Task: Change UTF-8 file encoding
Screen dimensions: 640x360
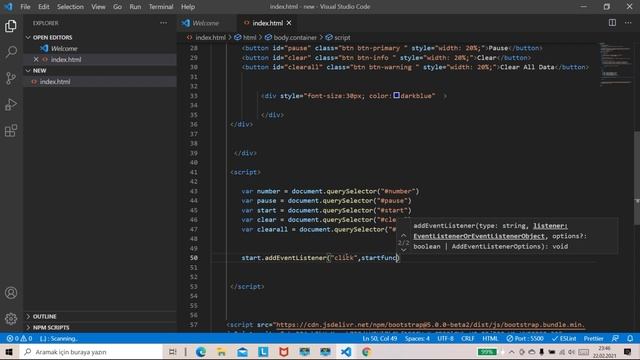Action: pyautogui.click(x=445, y=338)
